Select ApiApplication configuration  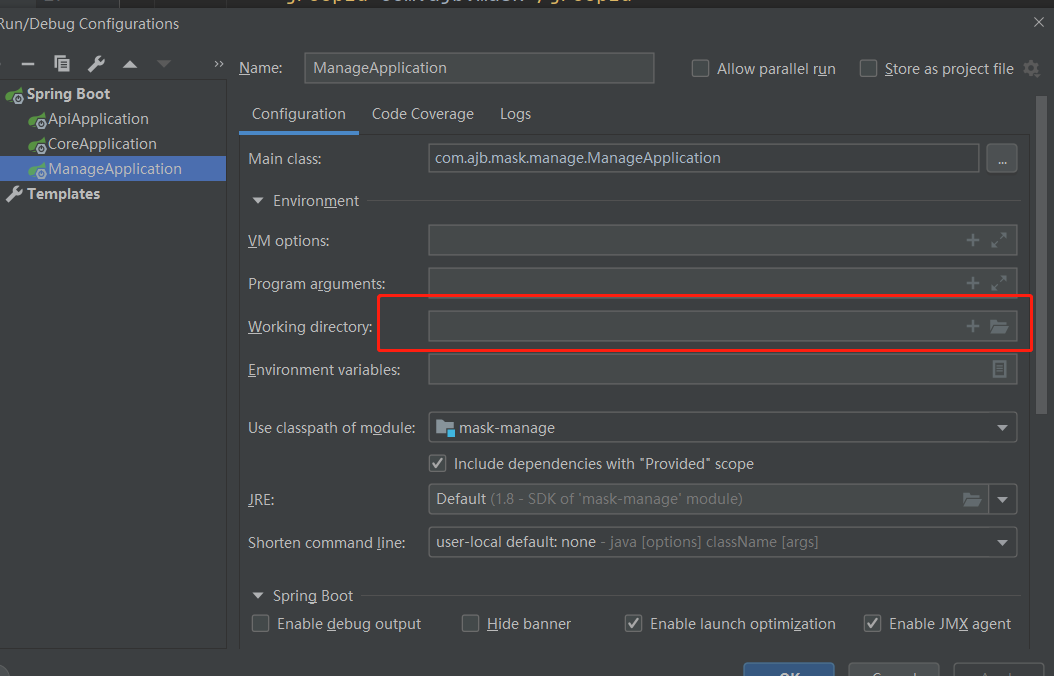point(98,119)
